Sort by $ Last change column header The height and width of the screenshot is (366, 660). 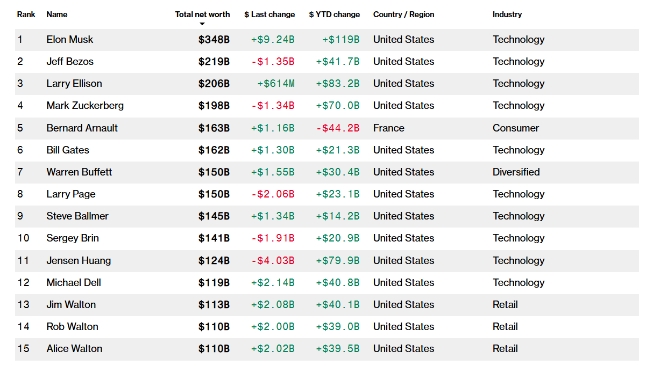tap(269, 14)
